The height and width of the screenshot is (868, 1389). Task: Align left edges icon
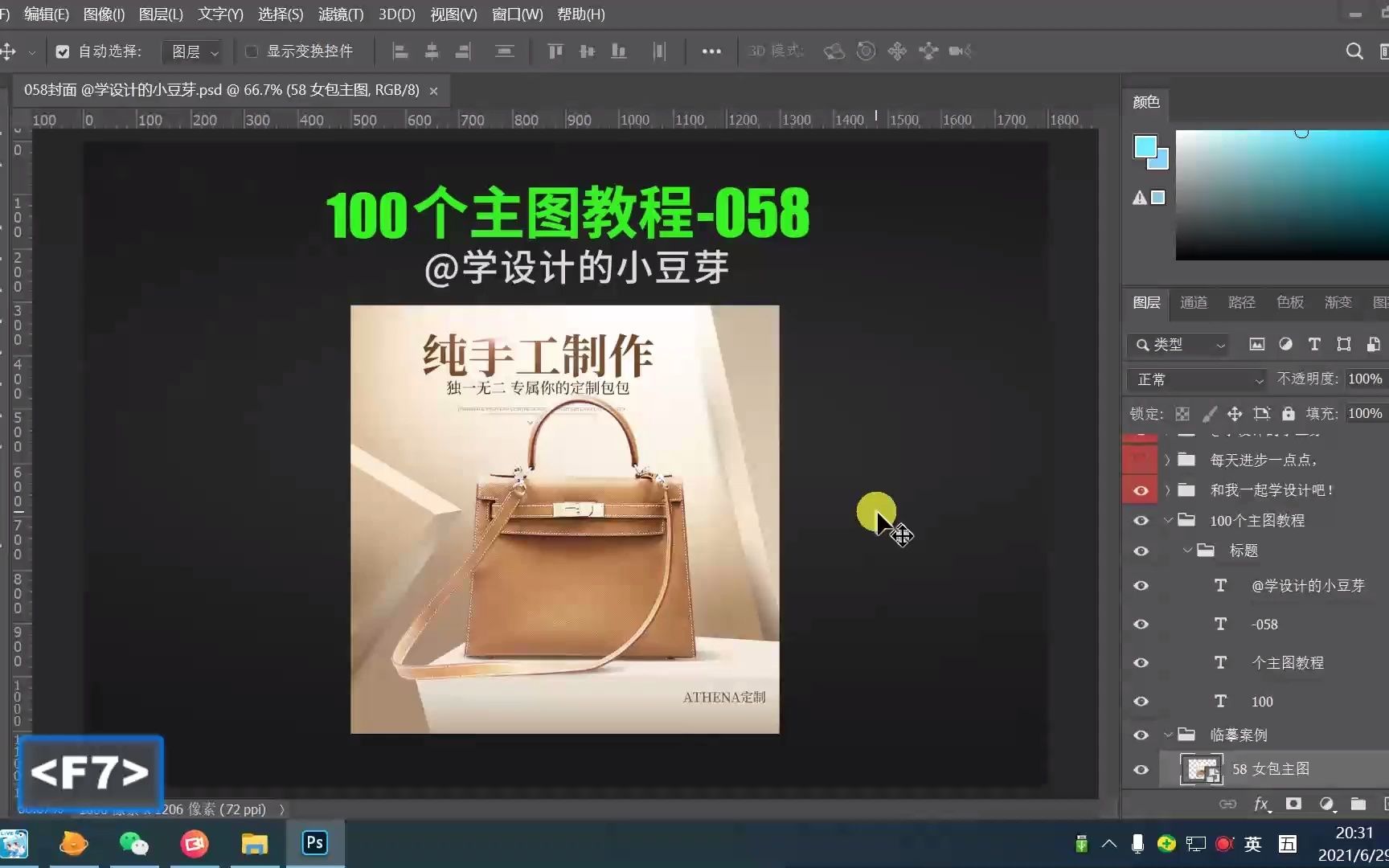coord(399,51)
